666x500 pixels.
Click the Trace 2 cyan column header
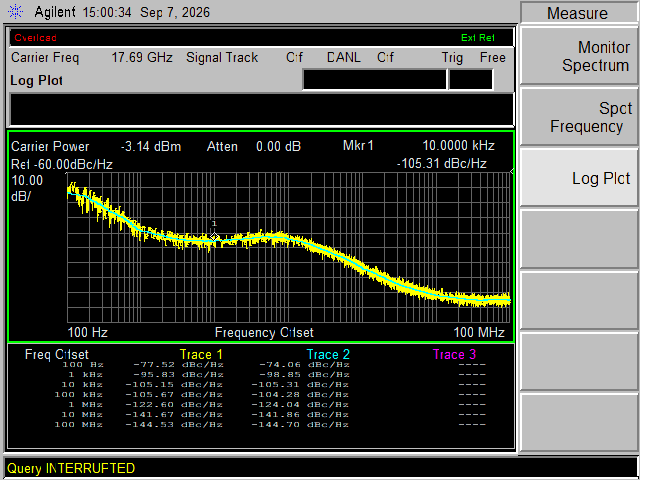coord(328,354)
